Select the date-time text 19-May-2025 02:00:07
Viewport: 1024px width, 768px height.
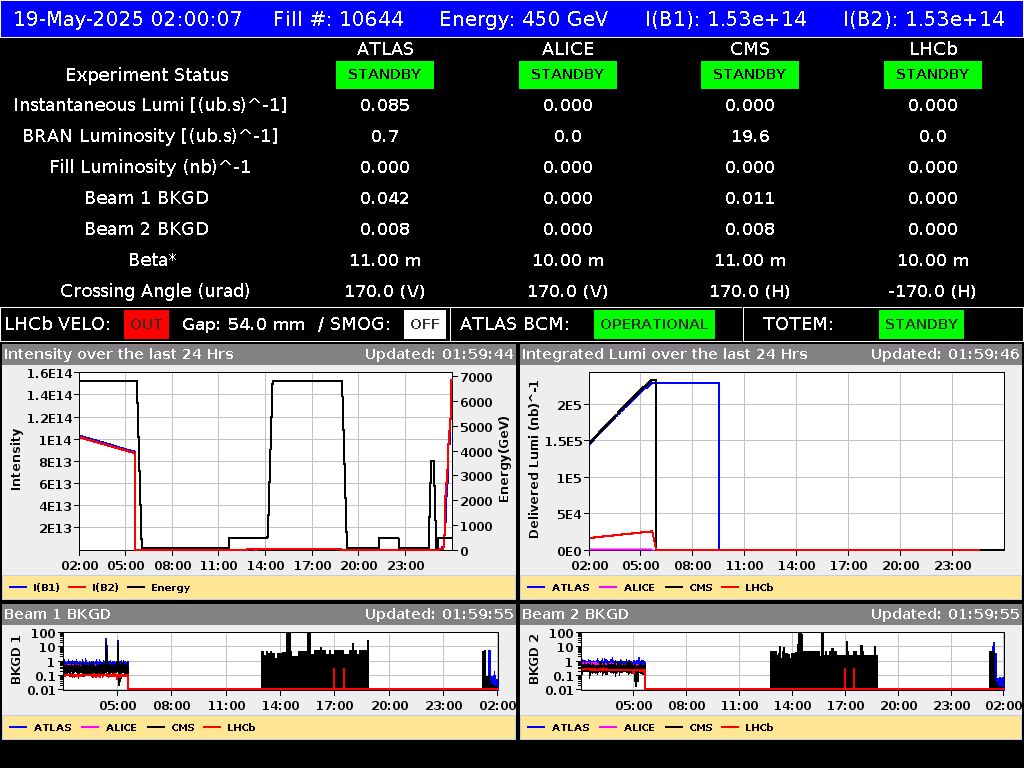point(128,18)
